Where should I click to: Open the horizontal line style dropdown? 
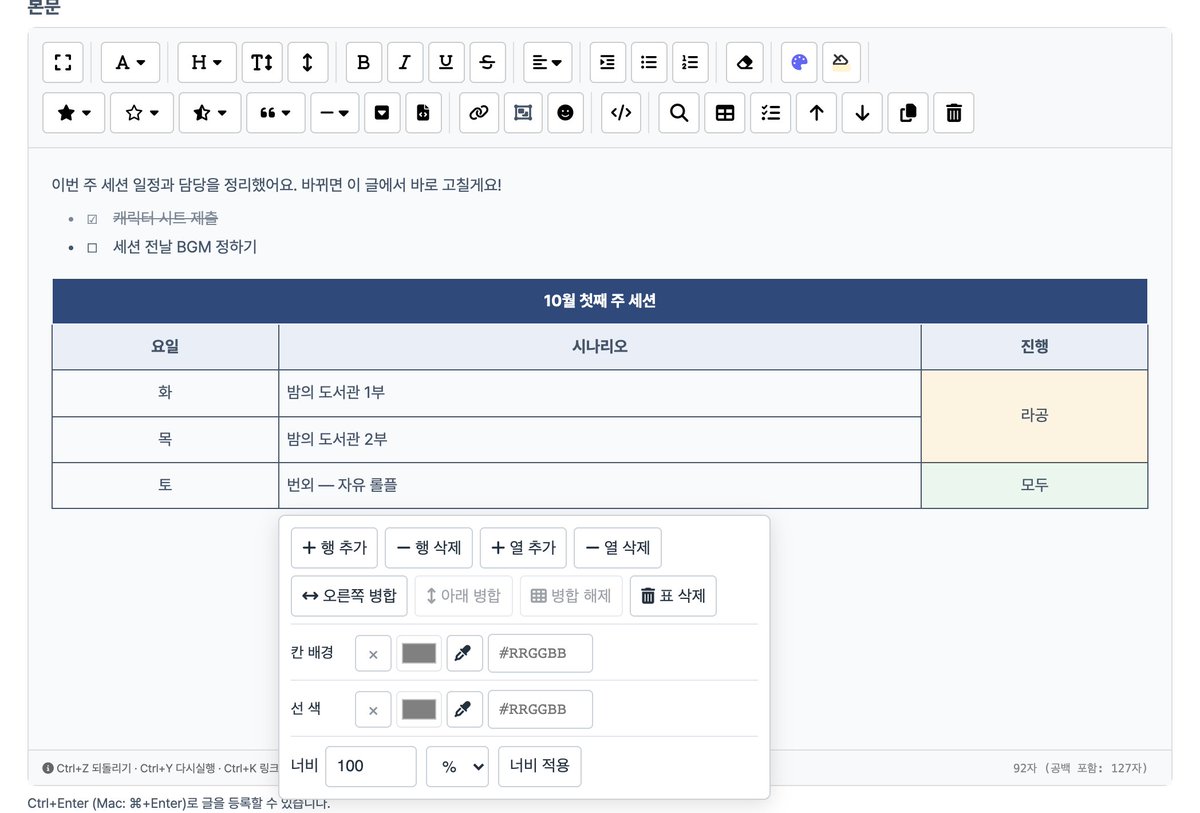pos(334,113)
